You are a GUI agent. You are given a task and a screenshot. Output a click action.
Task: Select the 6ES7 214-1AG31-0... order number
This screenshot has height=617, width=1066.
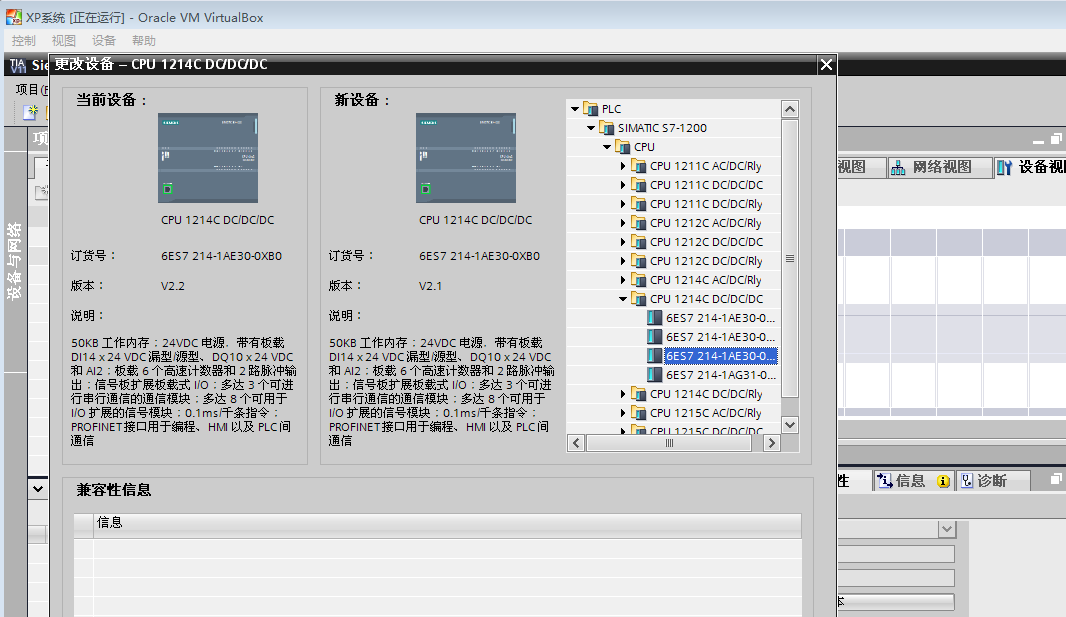pyautogui.click(x=721, y=375)
